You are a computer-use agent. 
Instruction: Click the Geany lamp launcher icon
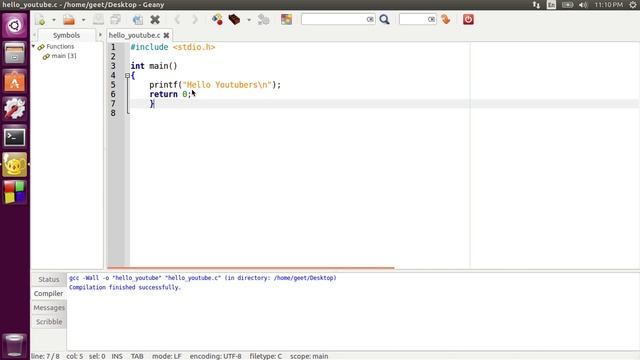click(15, 164)
